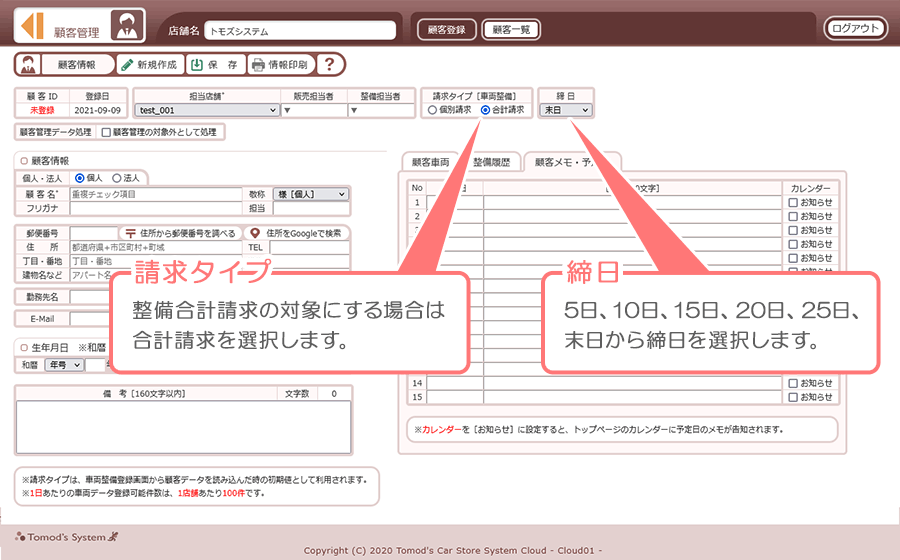Click 住所をGoogleで検索 button
This screenshot has width=900, height=560.
(x=297, y=234)
